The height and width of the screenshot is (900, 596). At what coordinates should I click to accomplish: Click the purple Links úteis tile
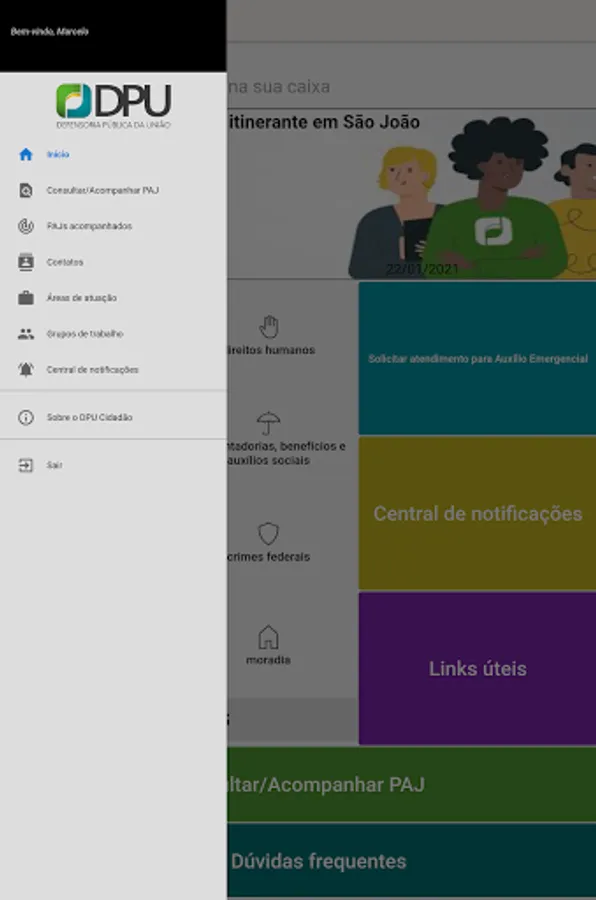click(x=477, y=669)
